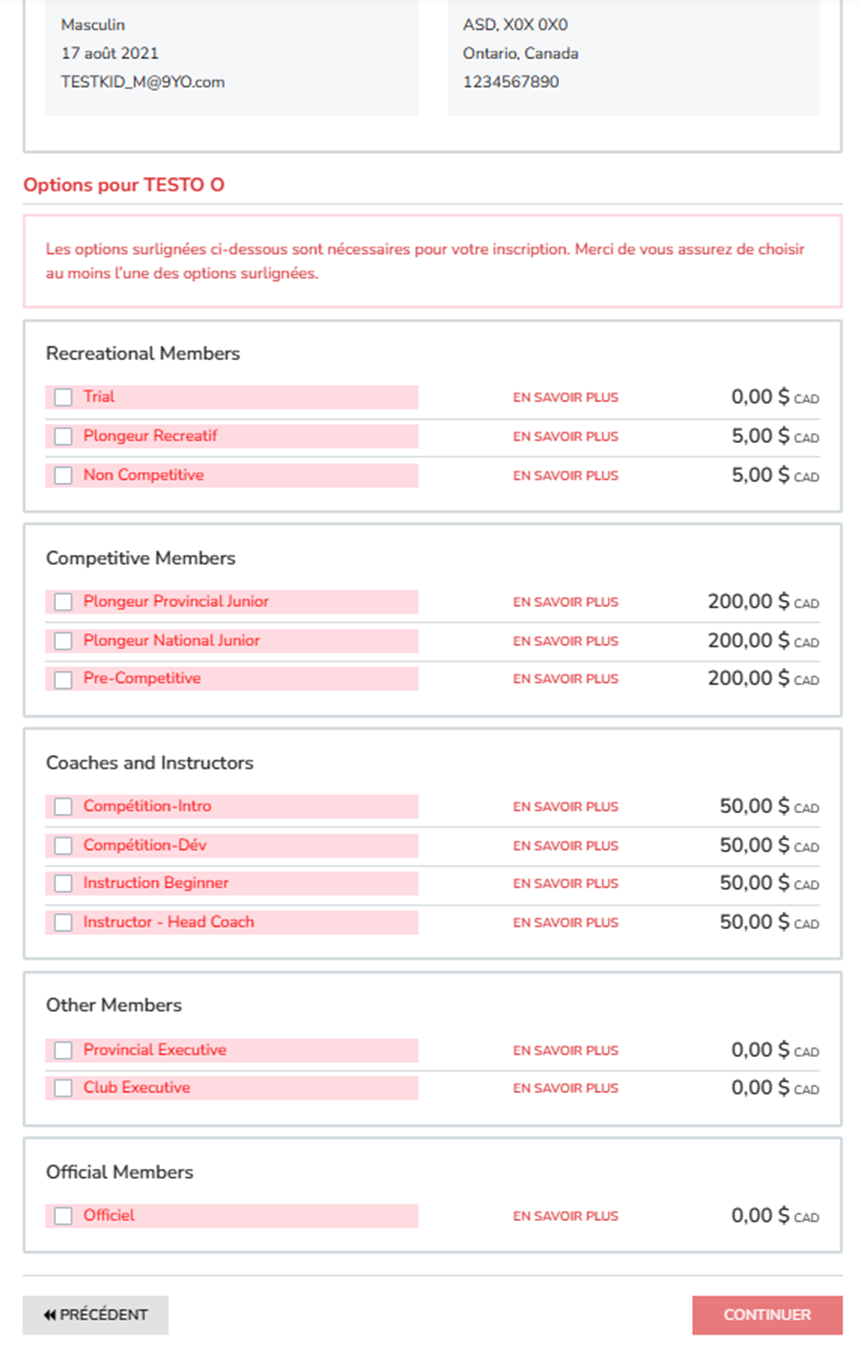Image resolution: width=861 pixels, height=1350 pixels.
Task: Tick the Non Competitive checkbox
Action: 63,476
